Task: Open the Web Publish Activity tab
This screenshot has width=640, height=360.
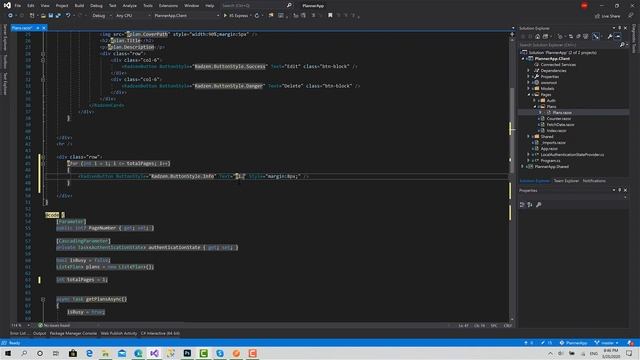Action: [119, 333]
